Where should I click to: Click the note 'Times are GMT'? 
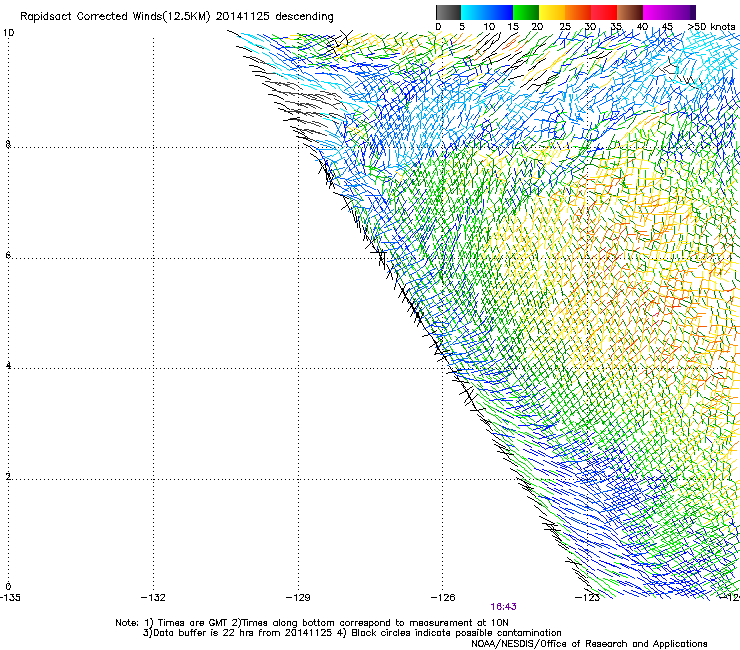click(192, 623)
